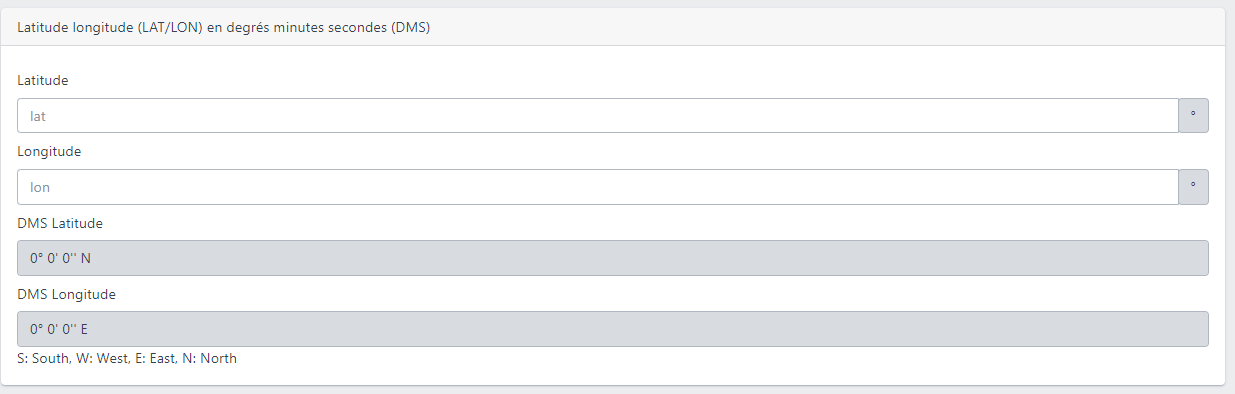Click the degree symbol beside Longitude input

(x=1193, y=186)
